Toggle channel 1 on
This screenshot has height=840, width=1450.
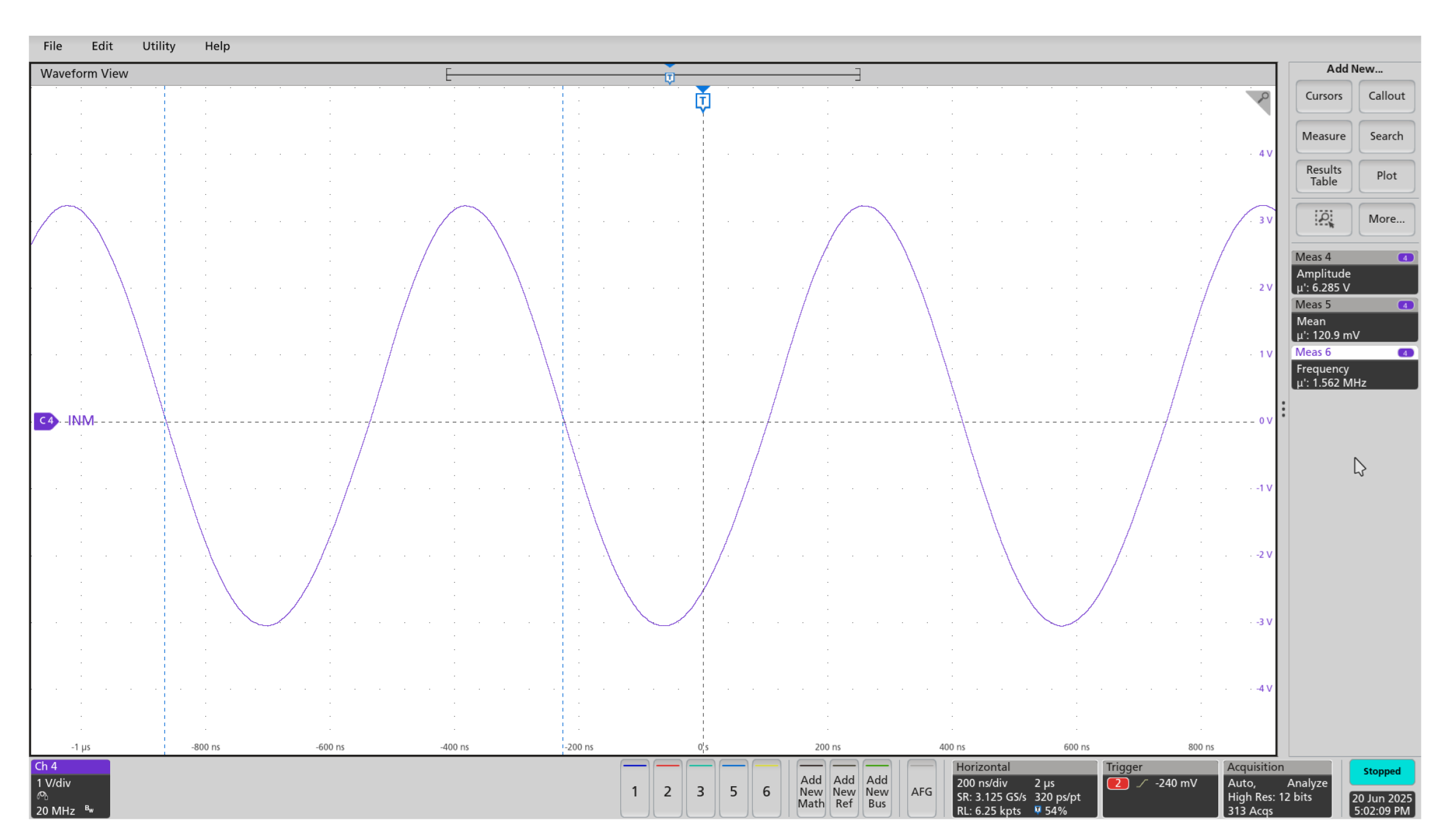[x=634, y=790]
